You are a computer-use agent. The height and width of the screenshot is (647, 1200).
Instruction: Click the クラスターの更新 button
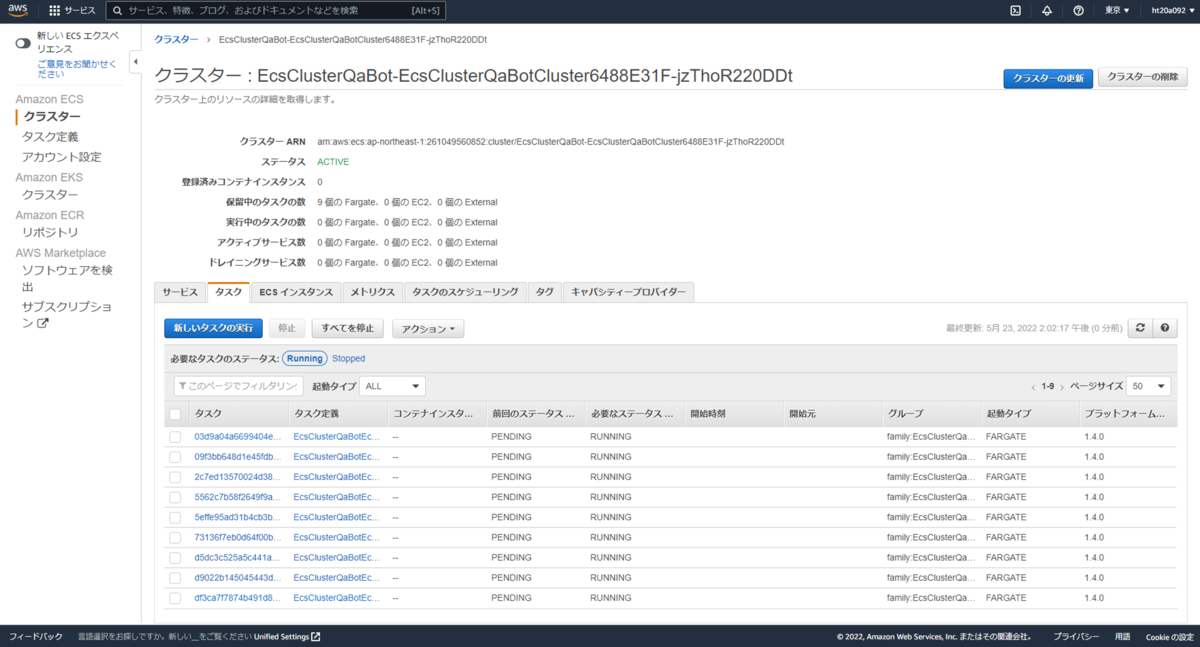[x=1048, y=78]
